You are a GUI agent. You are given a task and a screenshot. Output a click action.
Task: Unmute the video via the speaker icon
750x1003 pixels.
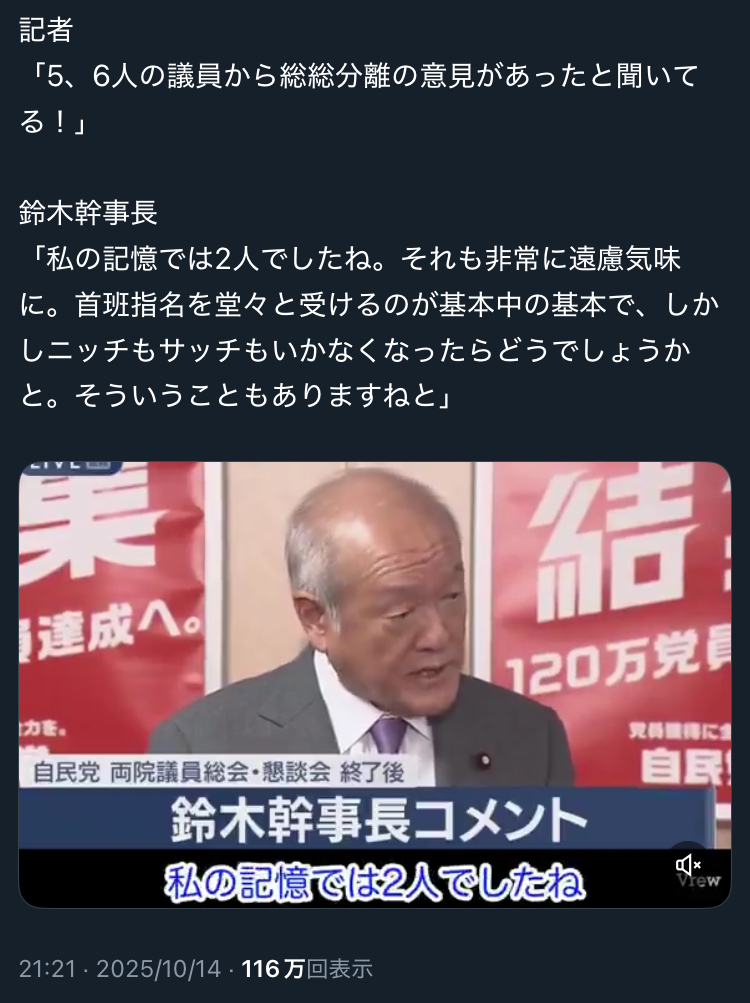688,865
